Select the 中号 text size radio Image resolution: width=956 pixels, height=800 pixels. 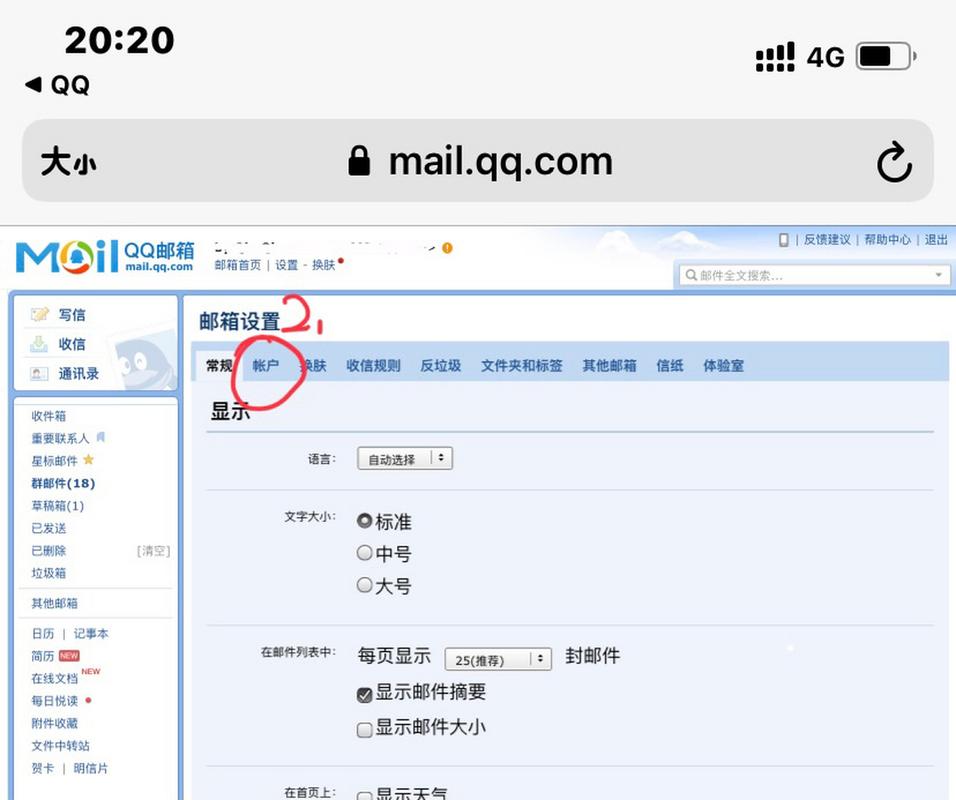364,553
